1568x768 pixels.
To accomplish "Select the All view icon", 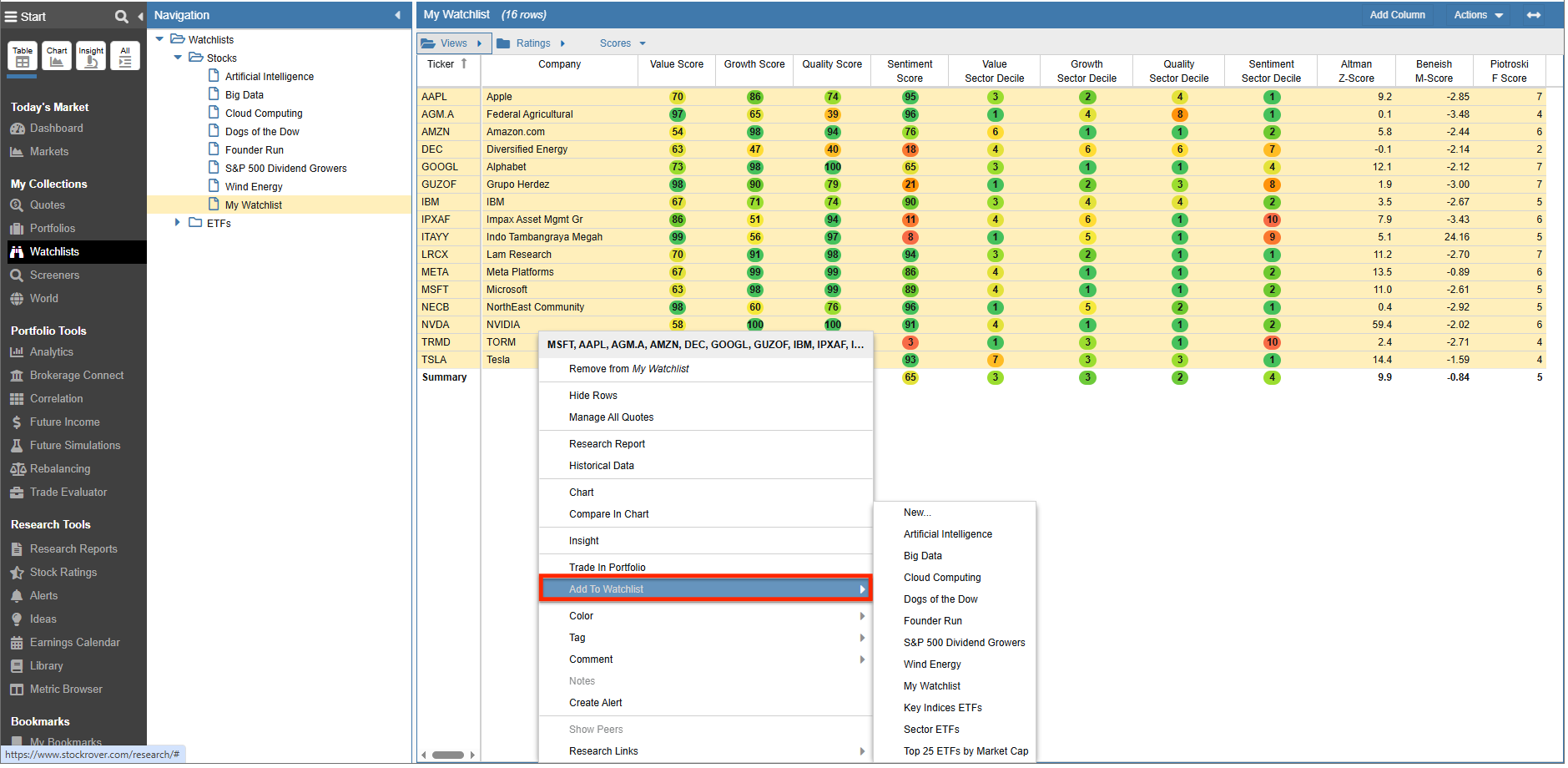I will click(125, 56).
